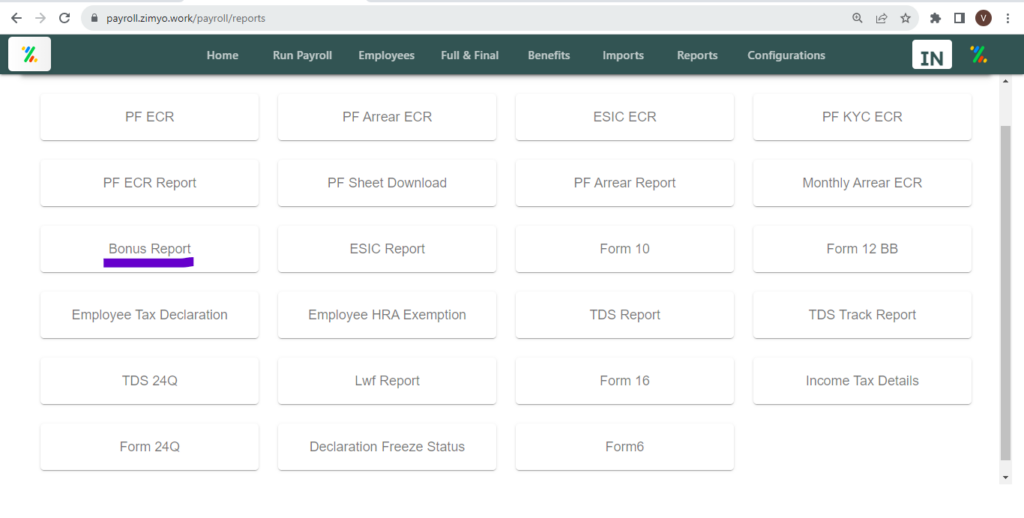Open the PF KYC ECR card
Image resolution: width=1024 pixels, height=518 pixels.
[x=862, y=117]
